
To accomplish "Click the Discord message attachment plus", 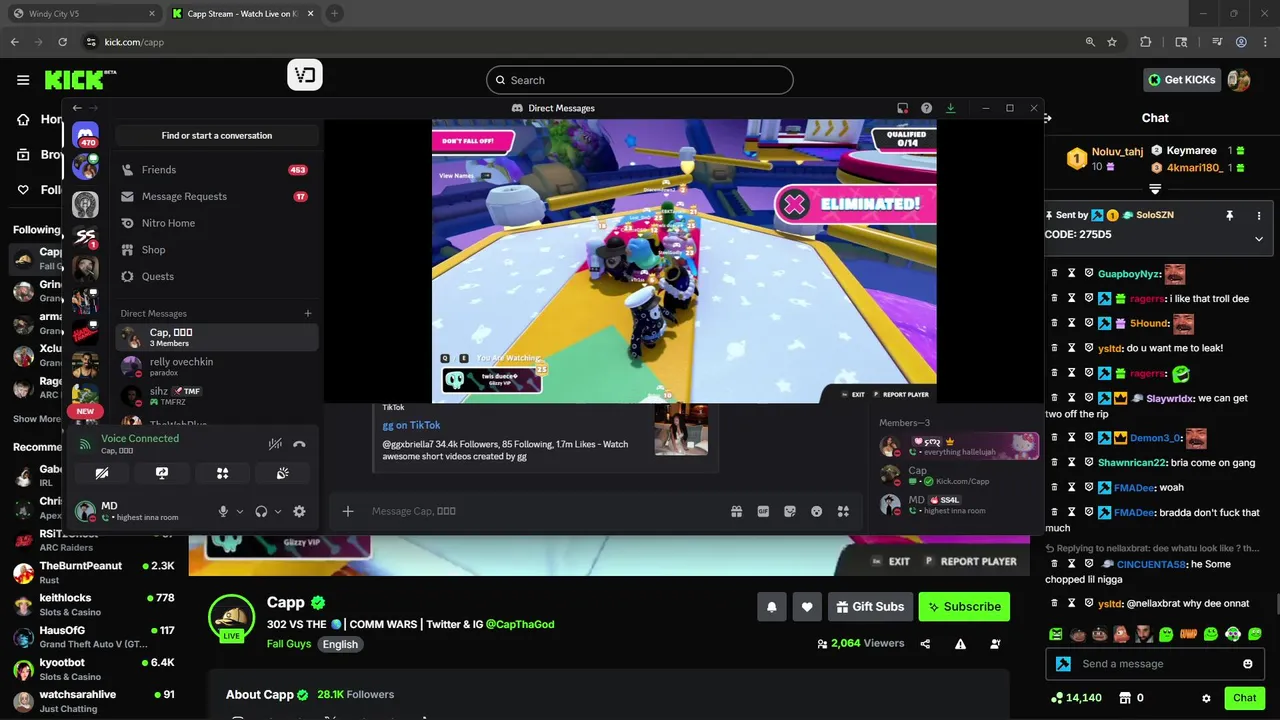I will point(348,511).
